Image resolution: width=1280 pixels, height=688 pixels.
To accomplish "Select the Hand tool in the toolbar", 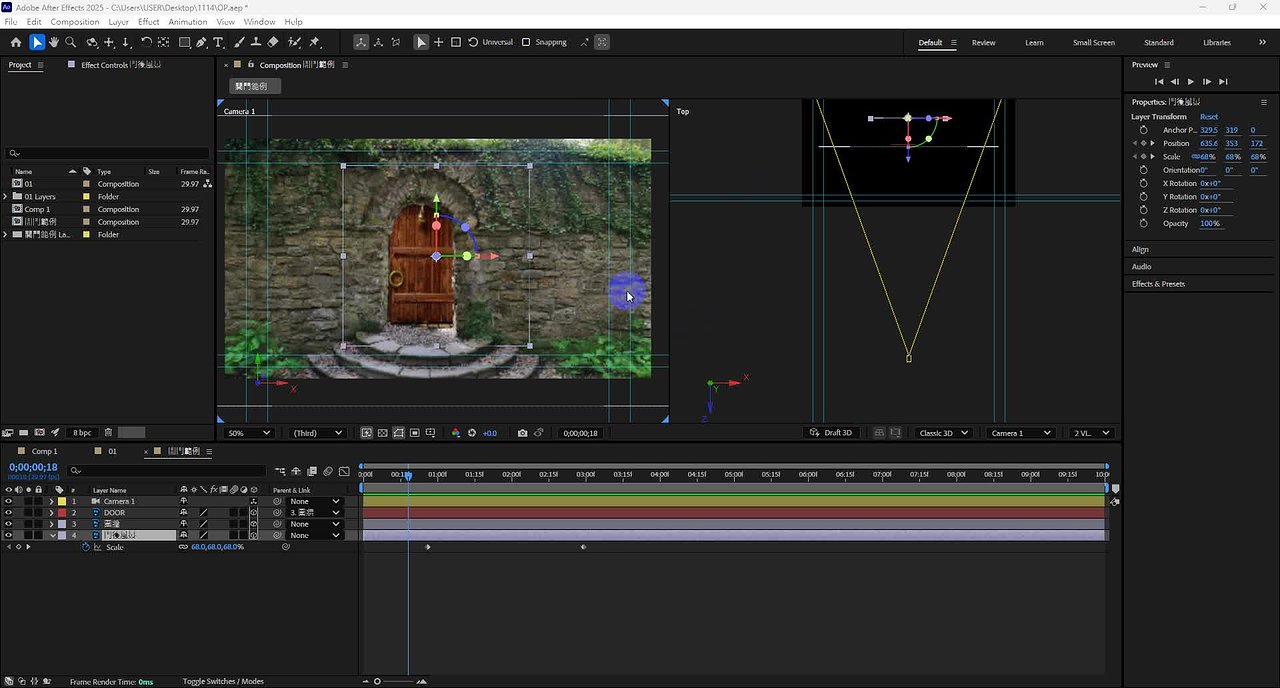I will tap(54, 42).
